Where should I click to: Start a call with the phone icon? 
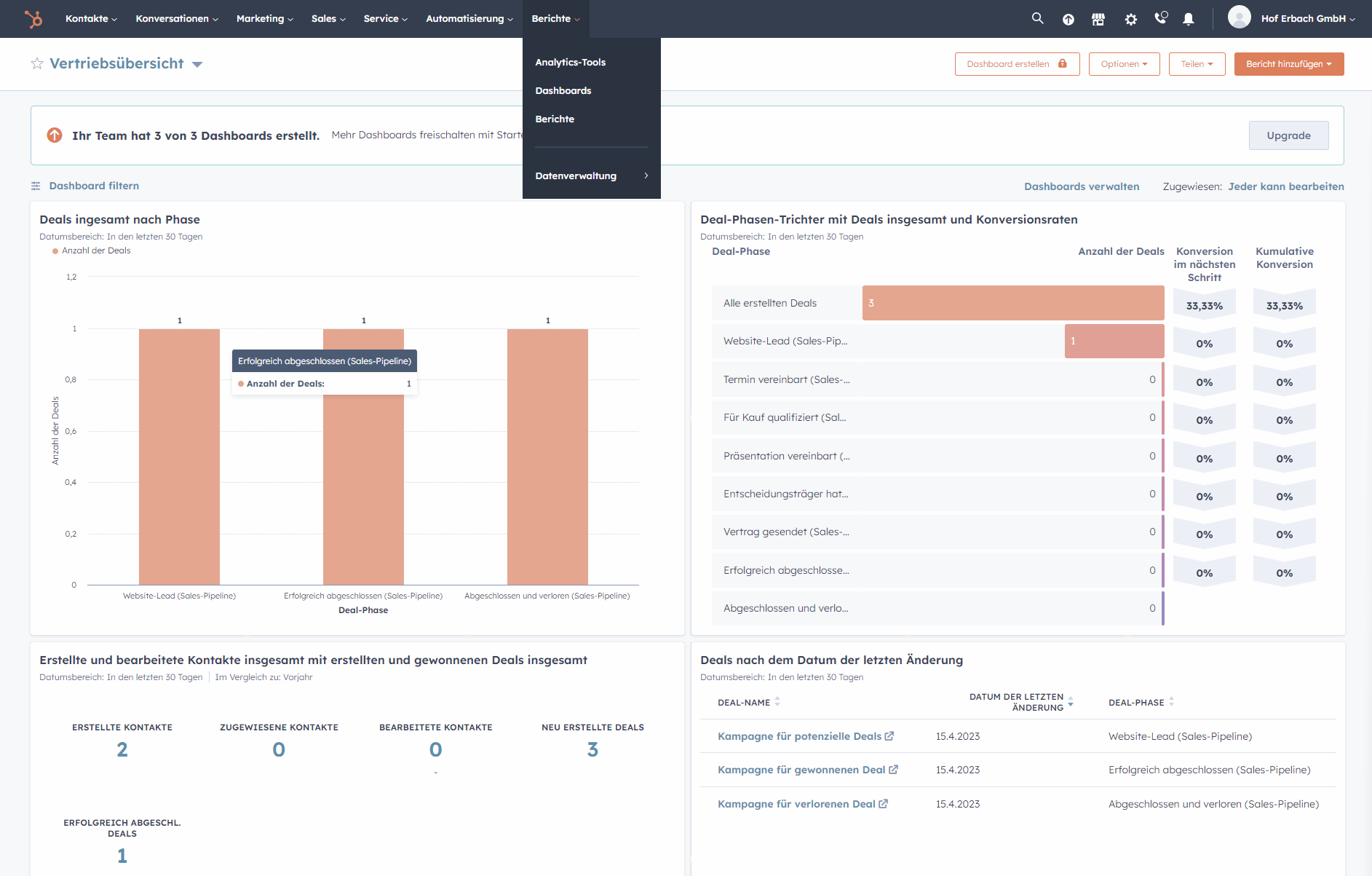click(x=1159, y=19)
